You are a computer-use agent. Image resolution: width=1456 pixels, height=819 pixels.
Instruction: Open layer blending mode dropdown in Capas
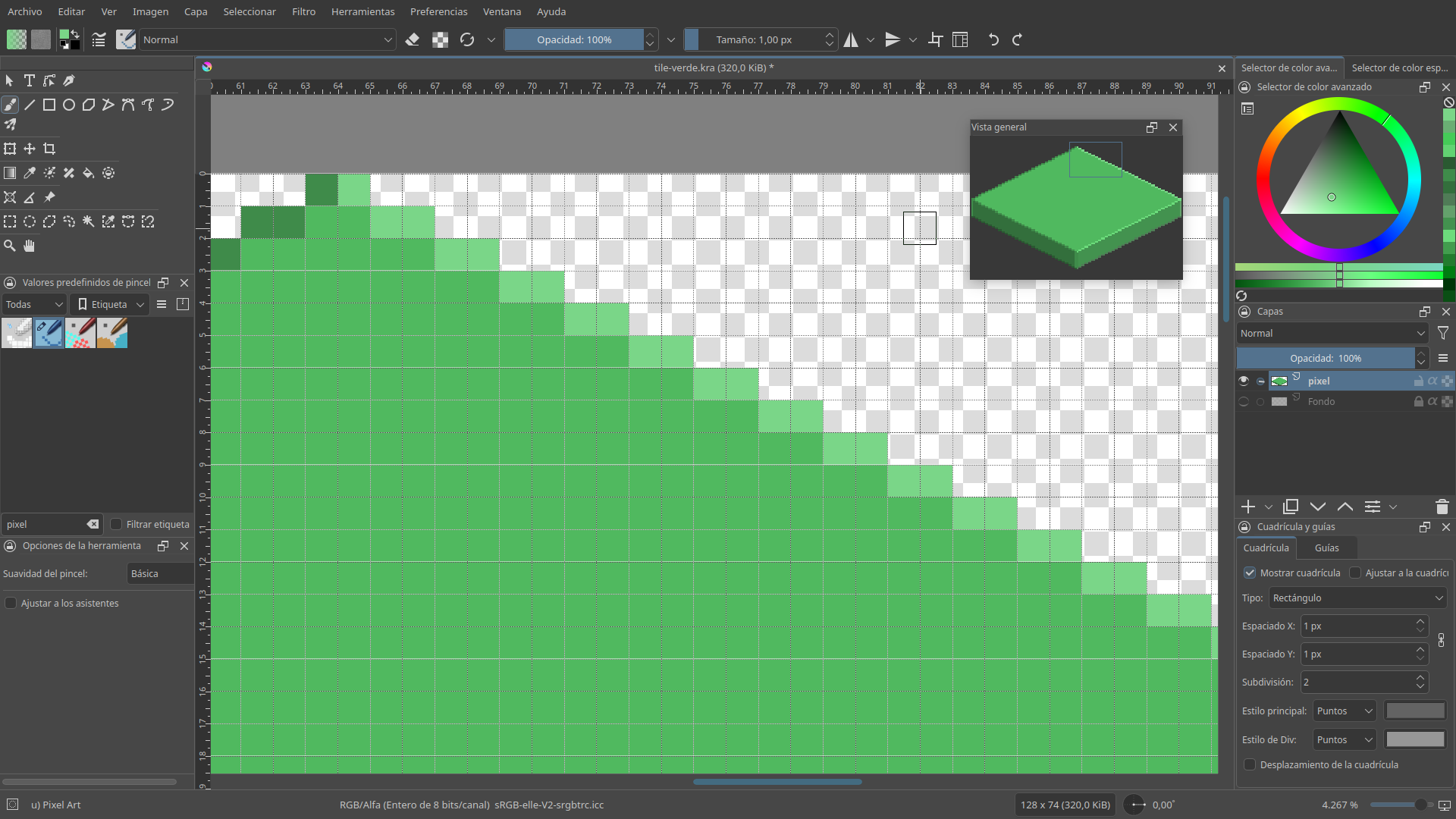1332,333
